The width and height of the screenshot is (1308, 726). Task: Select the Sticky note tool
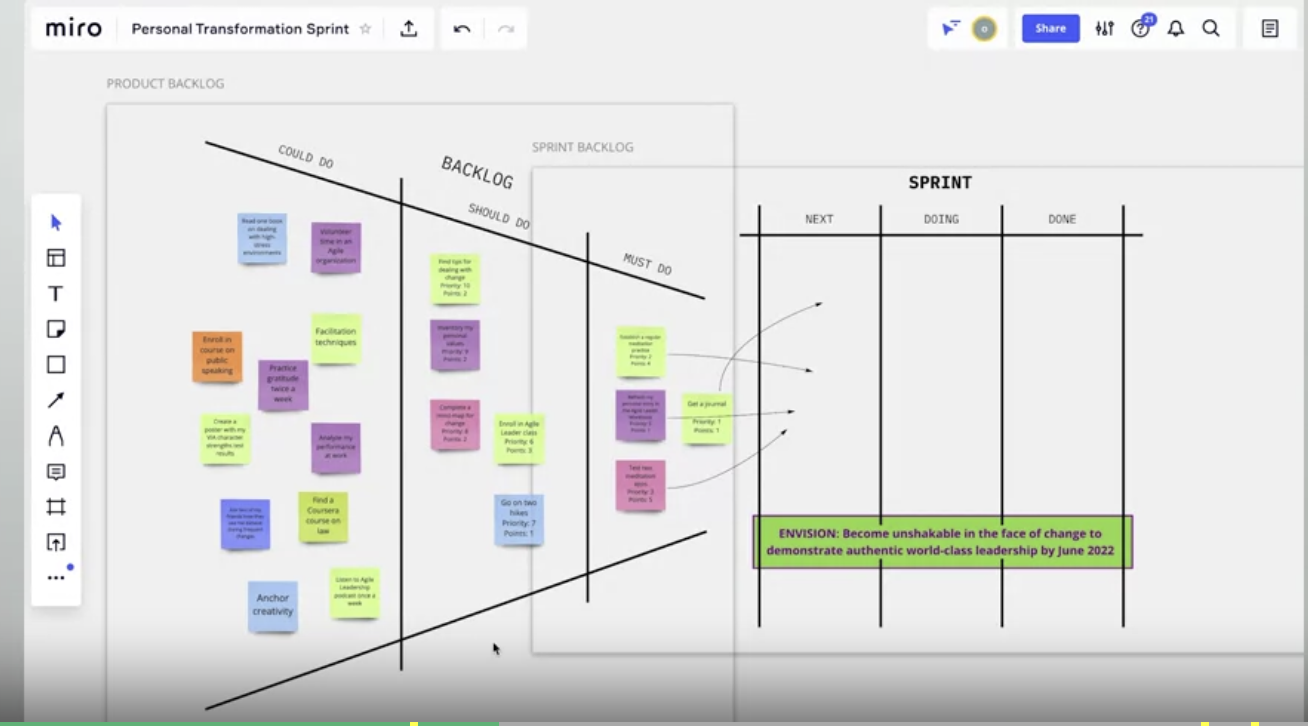(56, 329)
